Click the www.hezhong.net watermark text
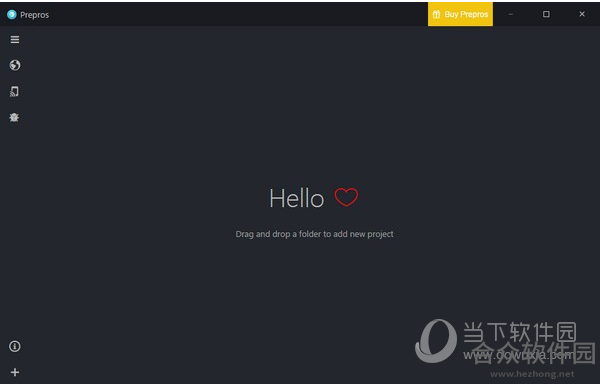This screenshot has width=600, height=384. point(532,374)
